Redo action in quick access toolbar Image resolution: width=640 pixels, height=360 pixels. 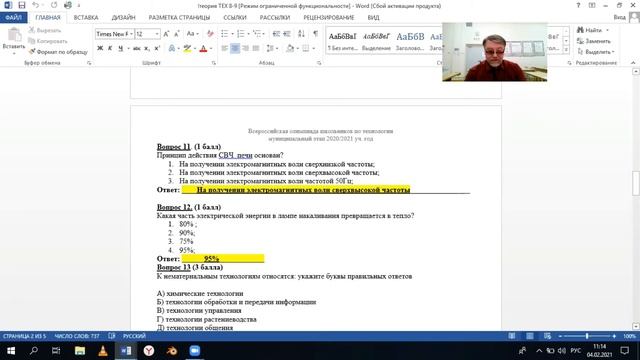coord(54,5)
